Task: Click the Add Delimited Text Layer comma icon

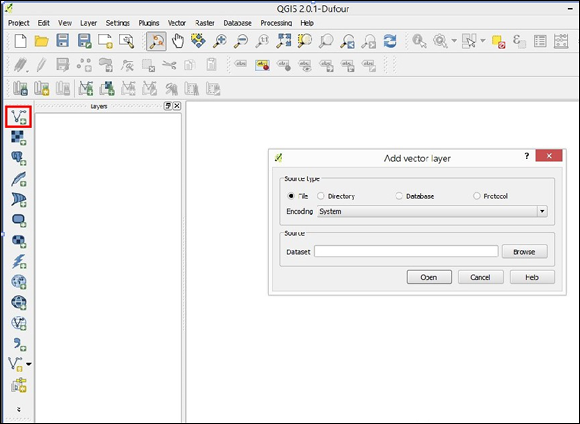Action: (19, 344)
